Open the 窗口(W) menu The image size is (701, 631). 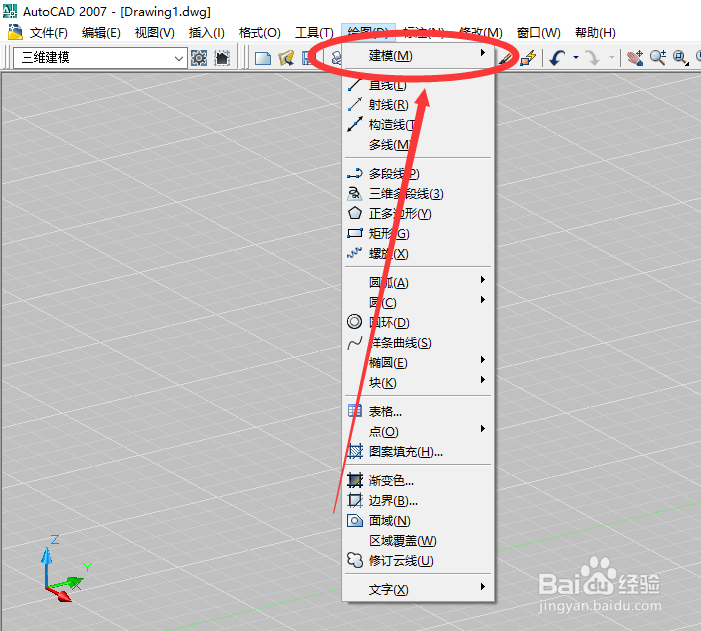pyautogui.click(x=538, y=33)
